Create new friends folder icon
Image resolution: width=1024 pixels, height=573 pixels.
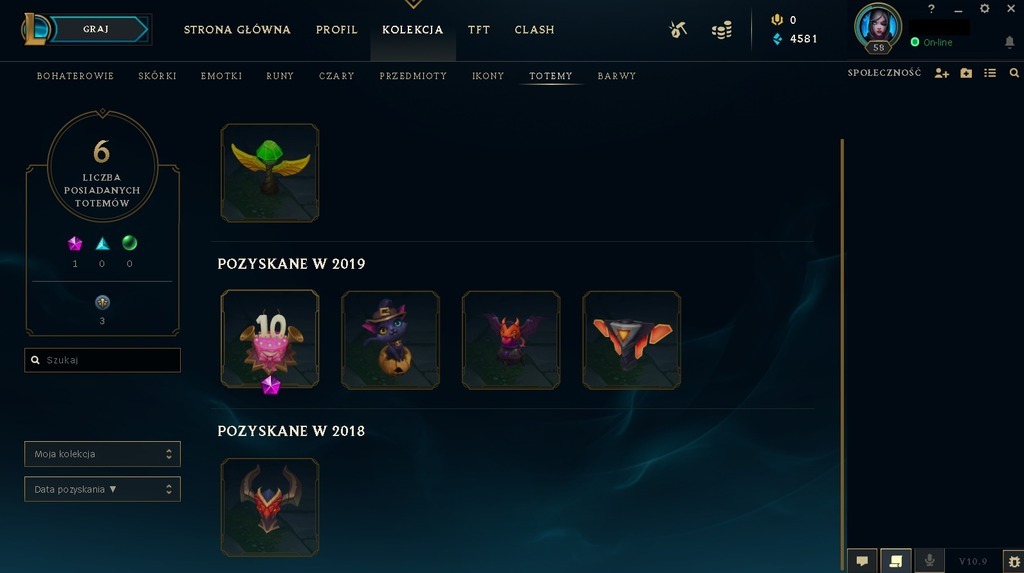(x=966, y=73)
